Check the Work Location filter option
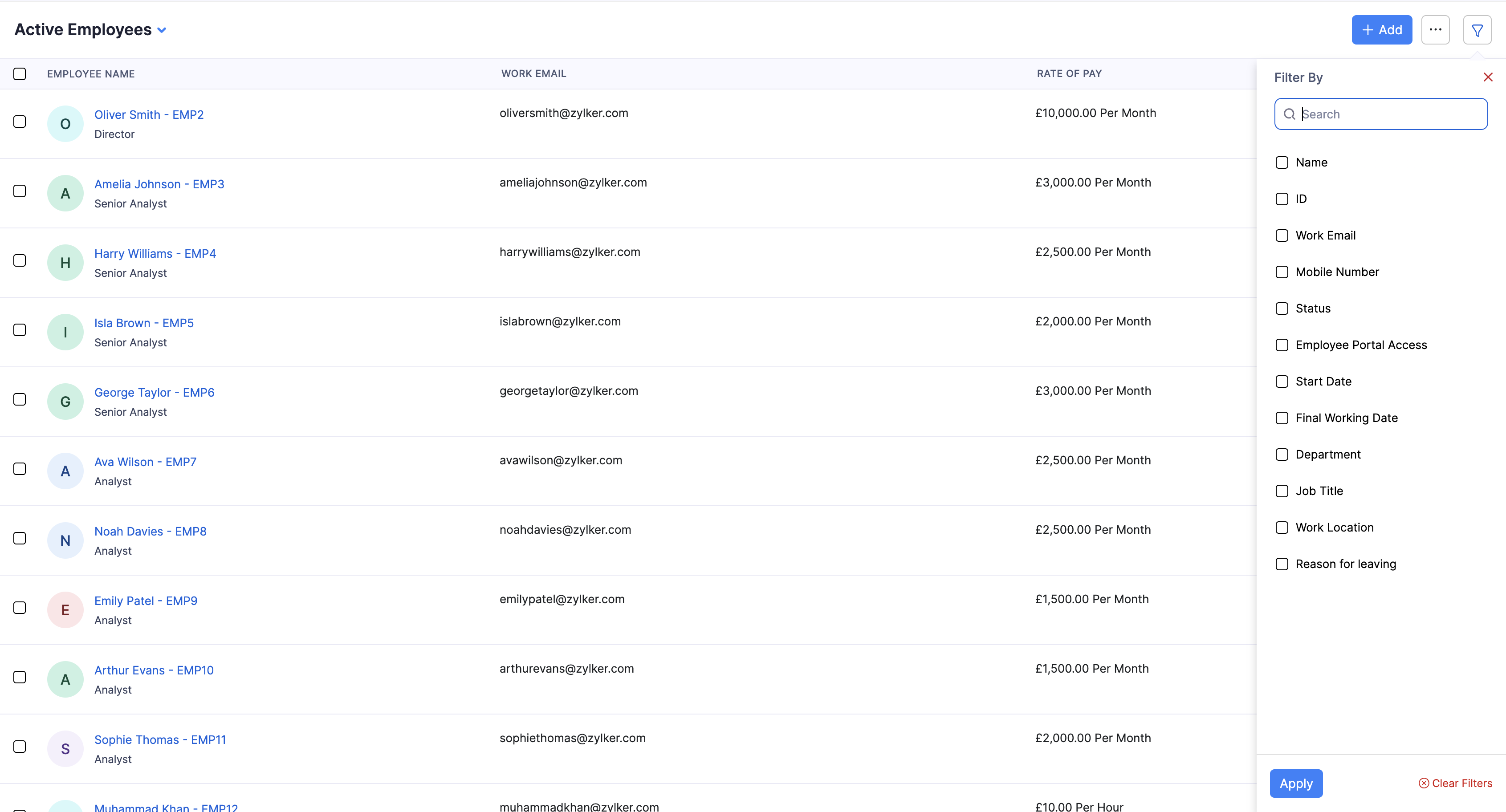This screenshot has height=812, width=1506. 1282,528
